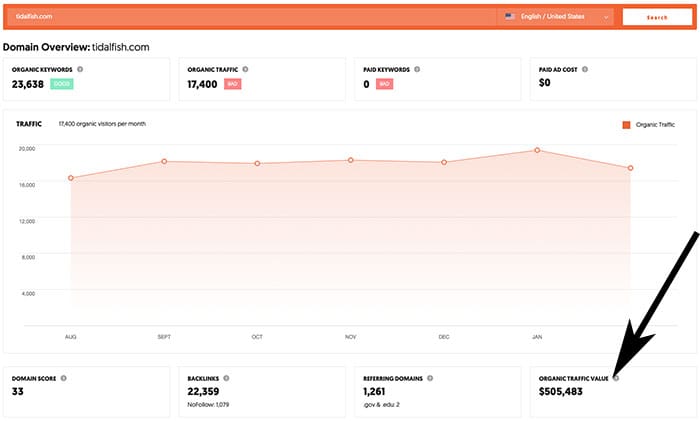Image resolution: width=700 pixels, height=421 pixels.
Task: Select the OCT data point on chart
Action: click(257, 163)
